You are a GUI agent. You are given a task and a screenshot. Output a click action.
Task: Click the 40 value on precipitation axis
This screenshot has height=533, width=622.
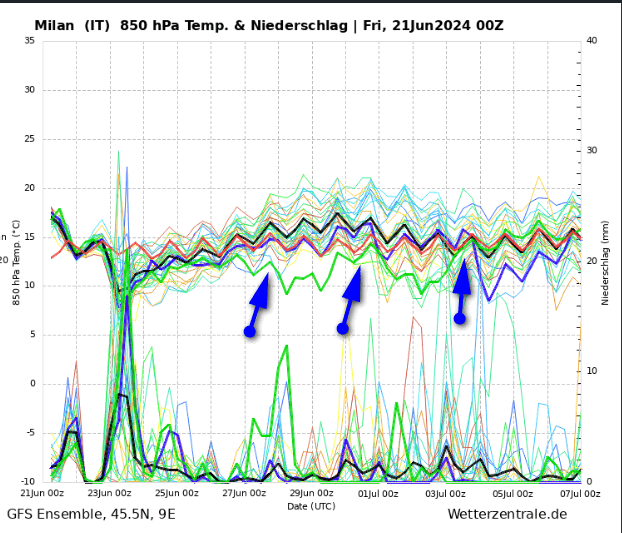click(x=592, y=41)
